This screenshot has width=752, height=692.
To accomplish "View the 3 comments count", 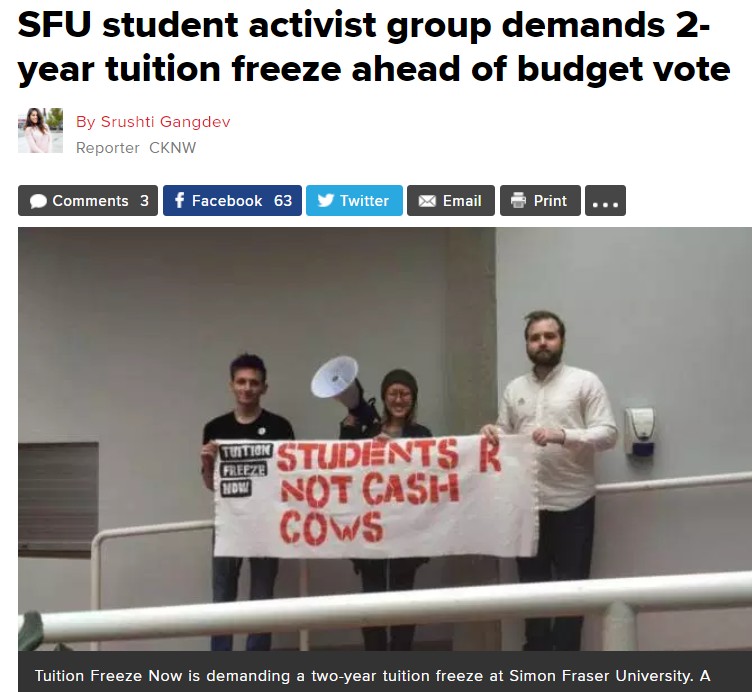I will (x=144, y=200).
